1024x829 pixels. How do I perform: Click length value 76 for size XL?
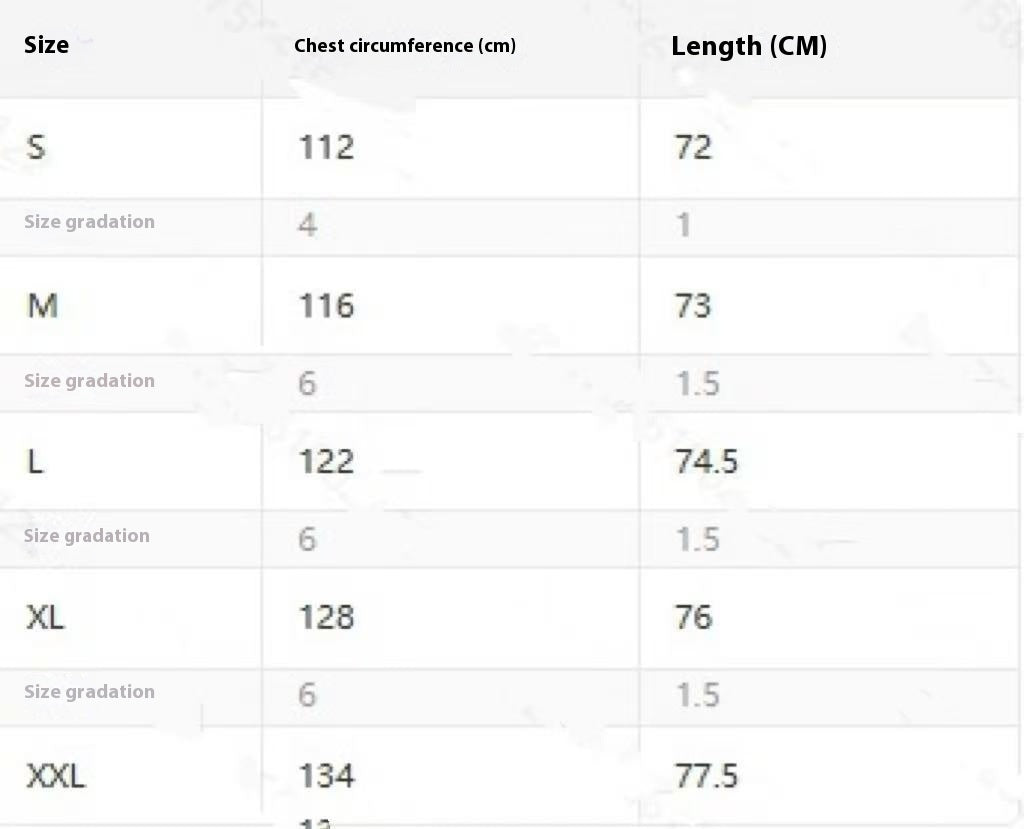[x=693, y=617]
